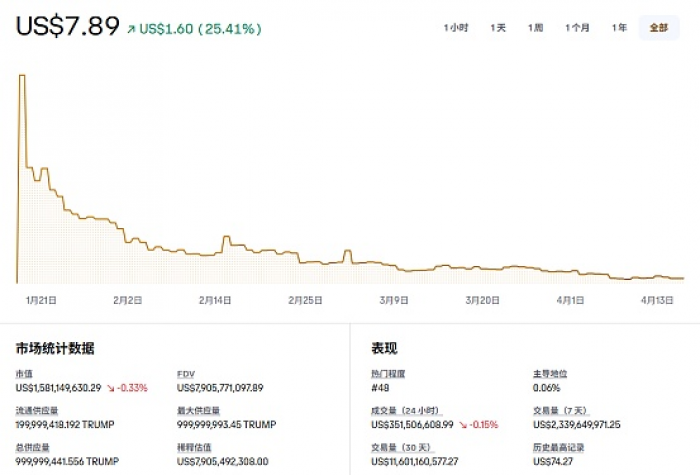Click the 历史最高记录 value US$74.27
700x475 pixels.
pyautogui.click(x=553, y=461)
